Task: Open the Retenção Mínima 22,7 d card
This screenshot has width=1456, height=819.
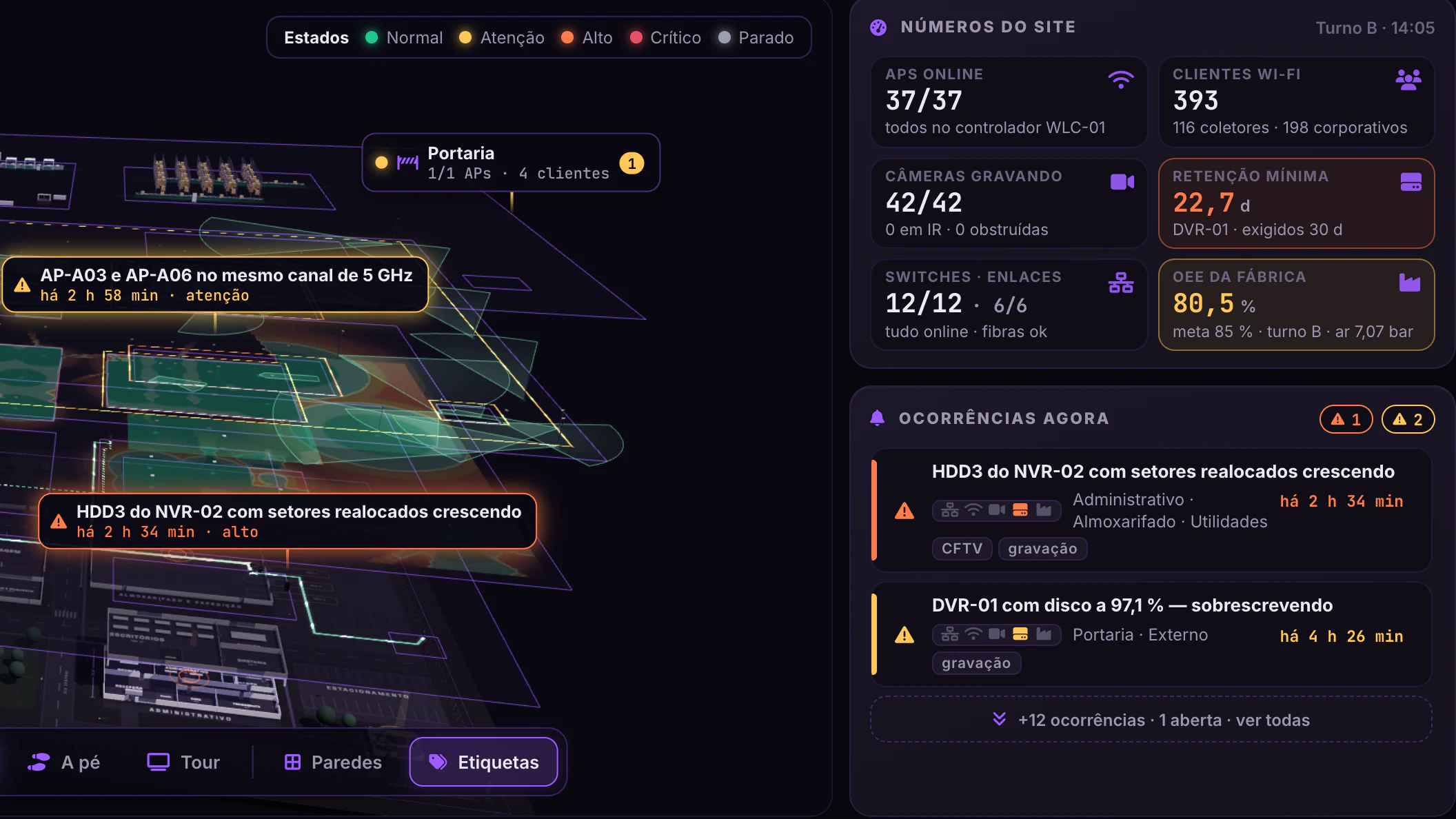Action: coord(1296,203)
